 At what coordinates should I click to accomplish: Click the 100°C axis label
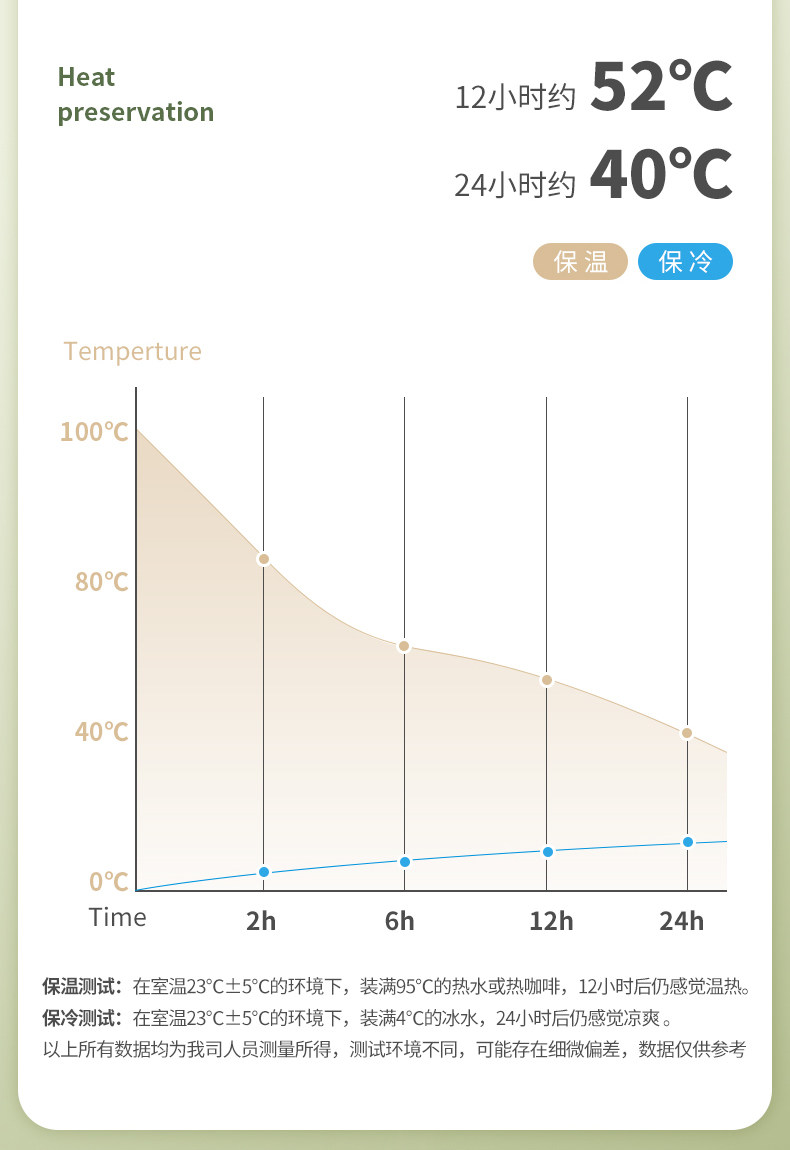tap(94, 432)
